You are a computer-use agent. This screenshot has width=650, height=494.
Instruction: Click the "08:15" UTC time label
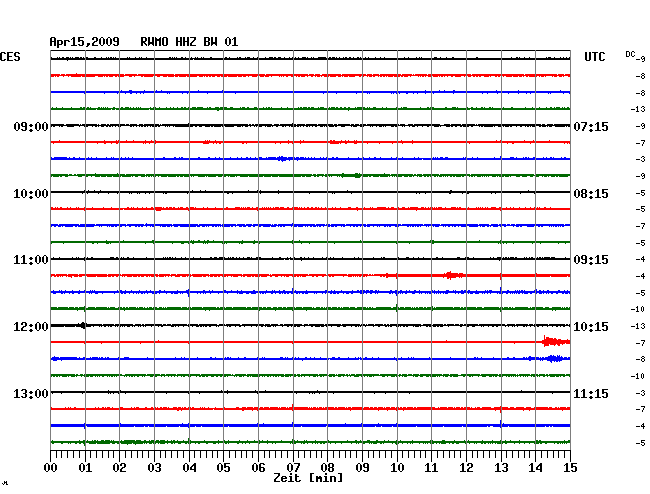tap(591, 194)
